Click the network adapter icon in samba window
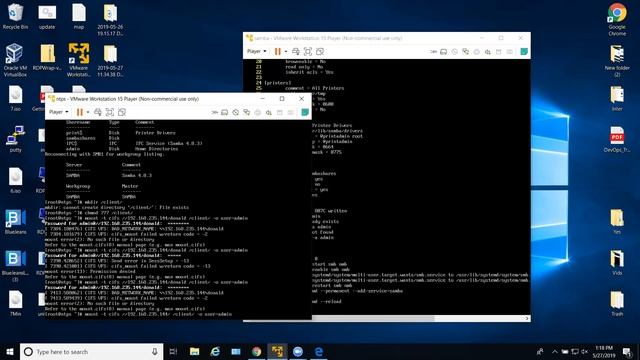The image size is (640, 360). point(466,52)
